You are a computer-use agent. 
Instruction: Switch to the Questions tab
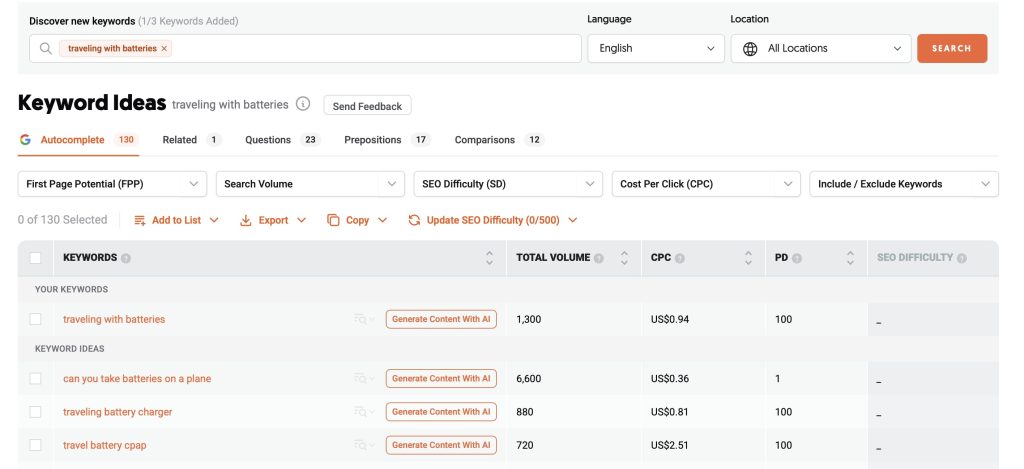point(268,140)
